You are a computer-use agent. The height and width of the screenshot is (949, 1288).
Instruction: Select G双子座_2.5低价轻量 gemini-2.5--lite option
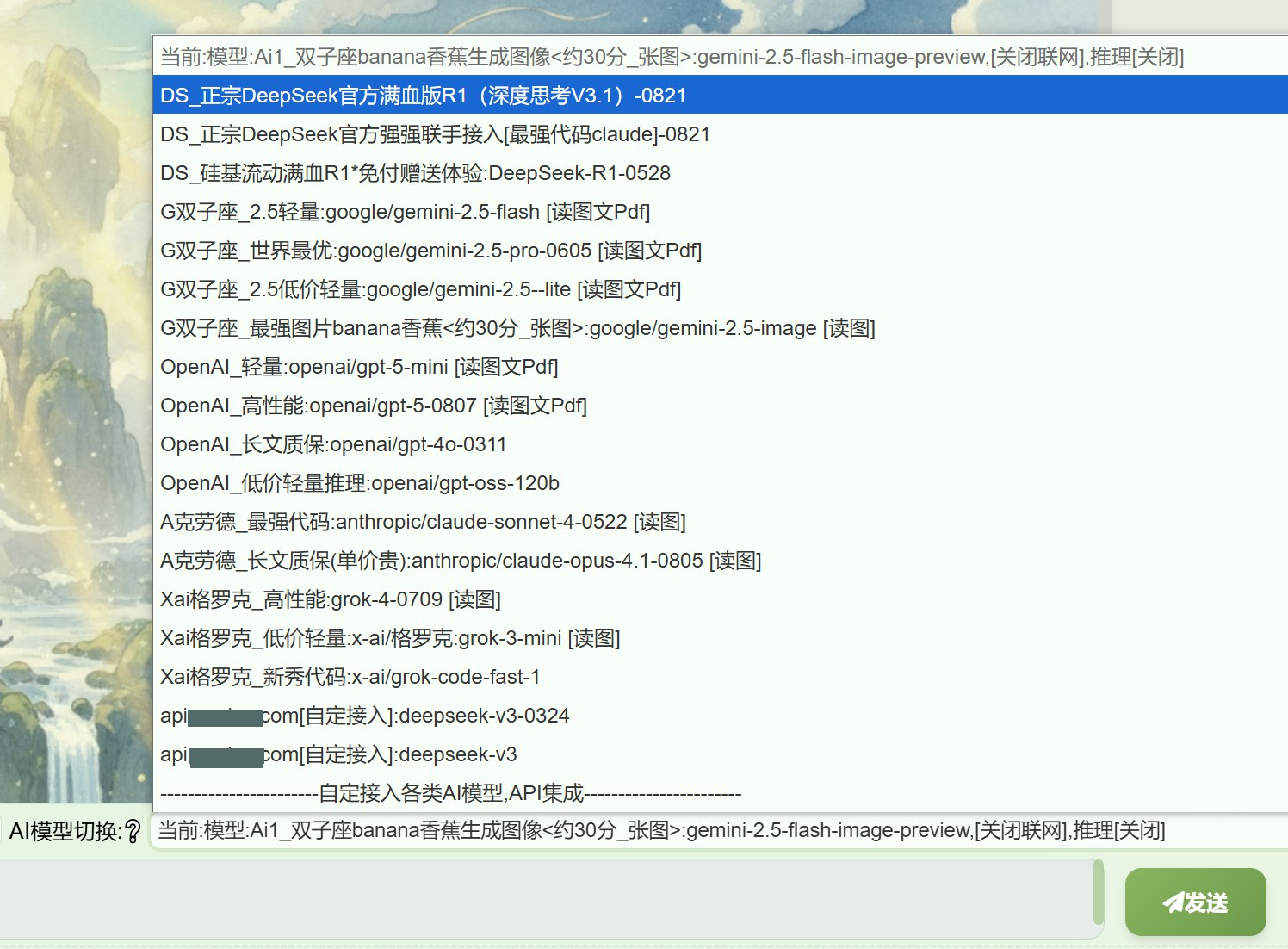[x=721, y=288]
